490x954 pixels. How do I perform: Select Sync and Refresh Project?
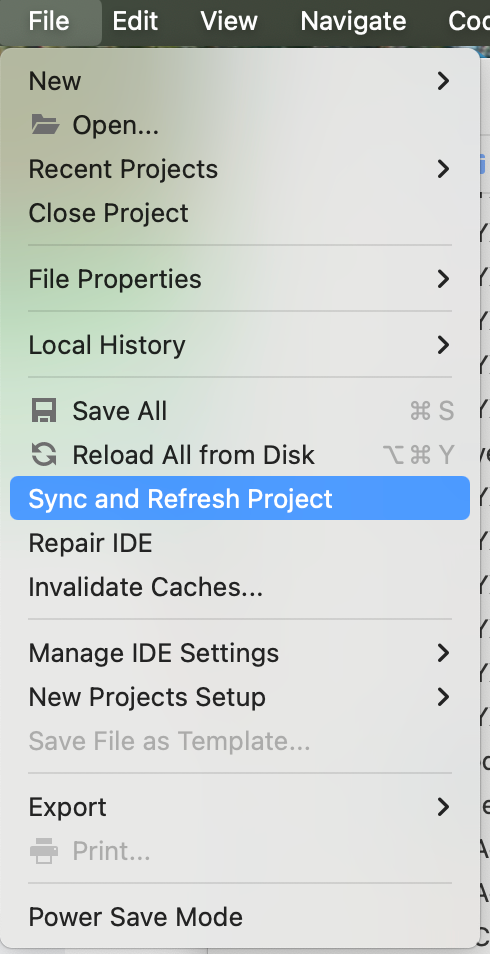240,499
